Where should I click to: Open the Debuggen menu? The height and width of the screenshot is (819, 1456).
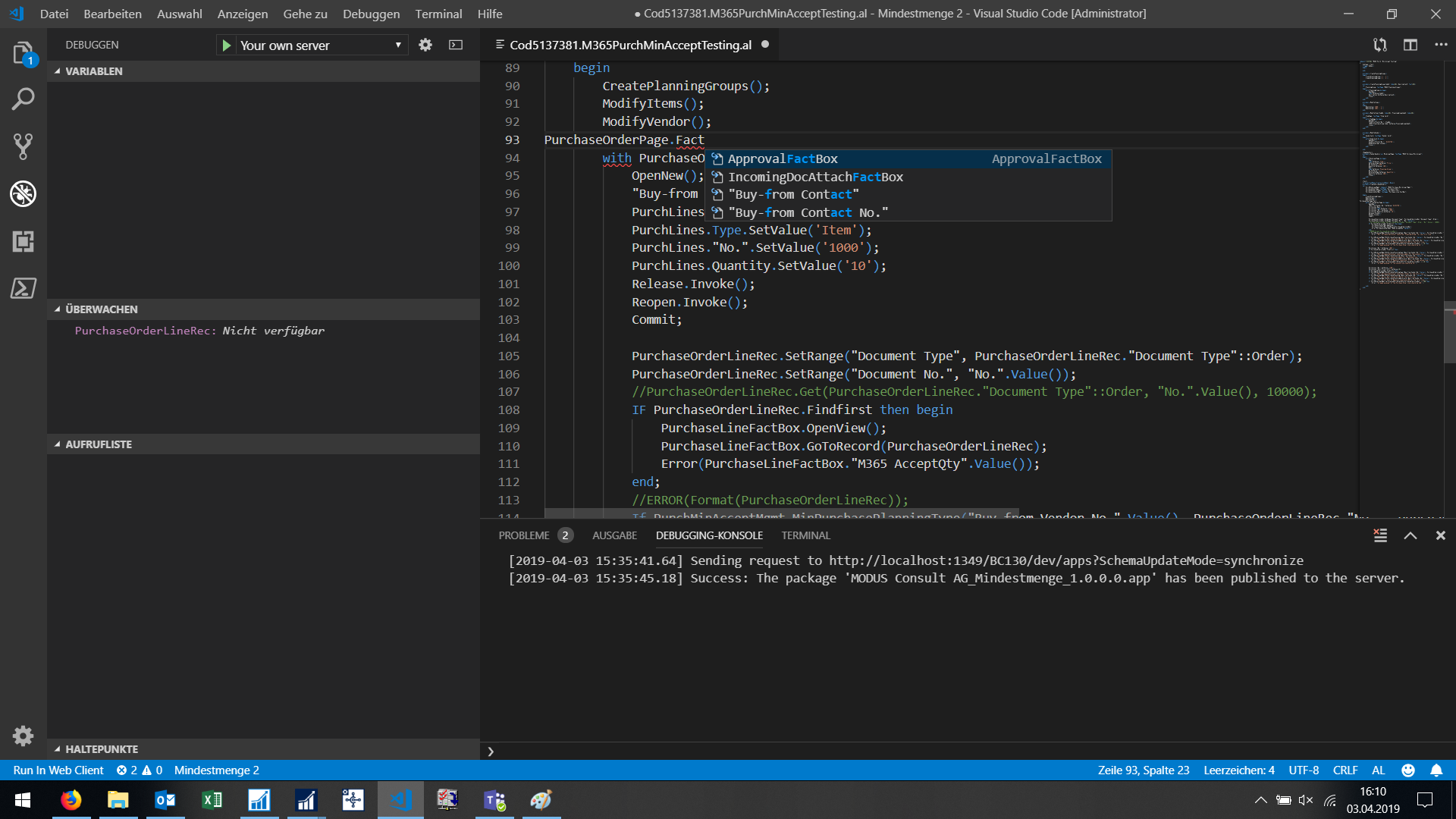pos(370,14)
